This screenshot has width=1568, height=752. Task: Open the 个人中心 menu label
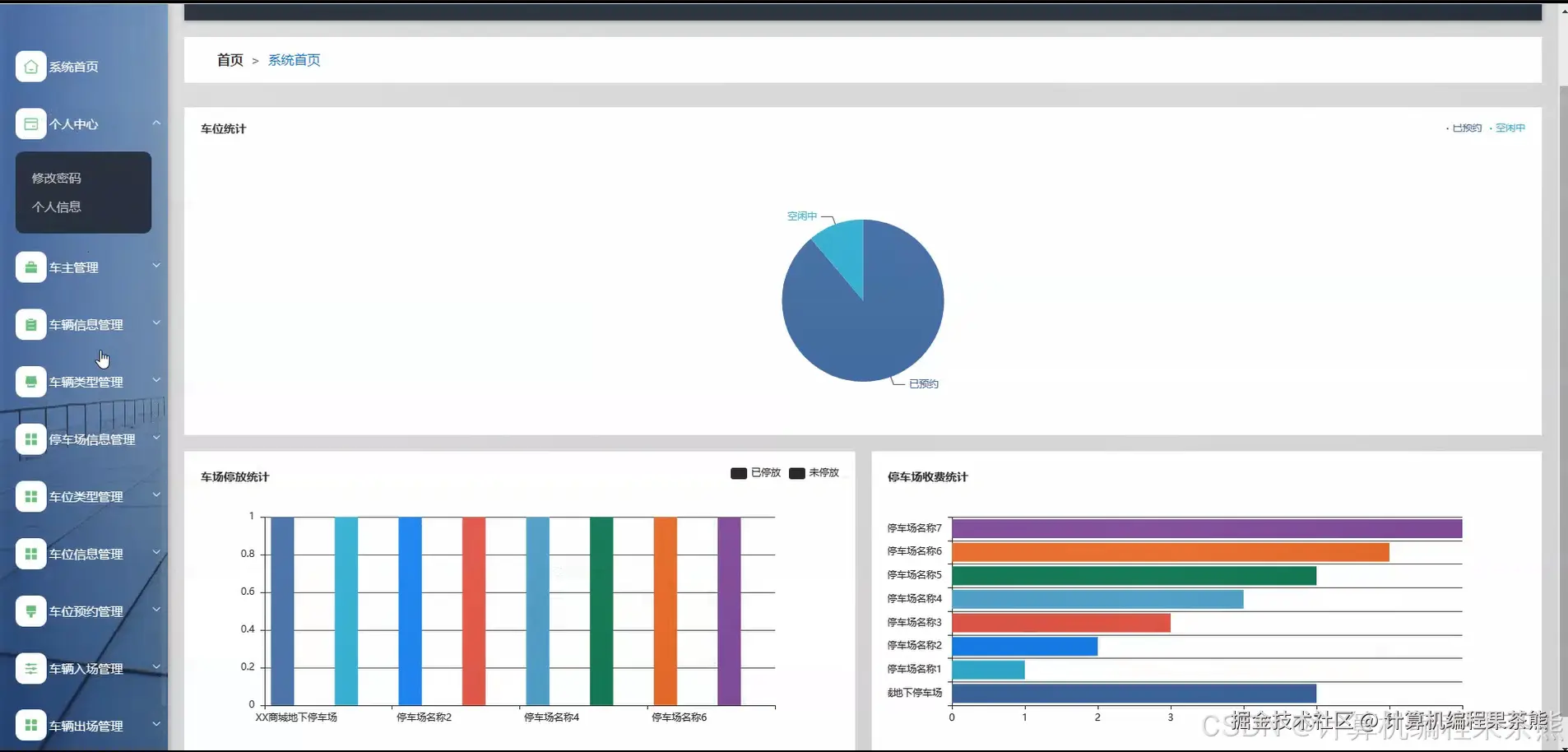(x=73, y=124)
